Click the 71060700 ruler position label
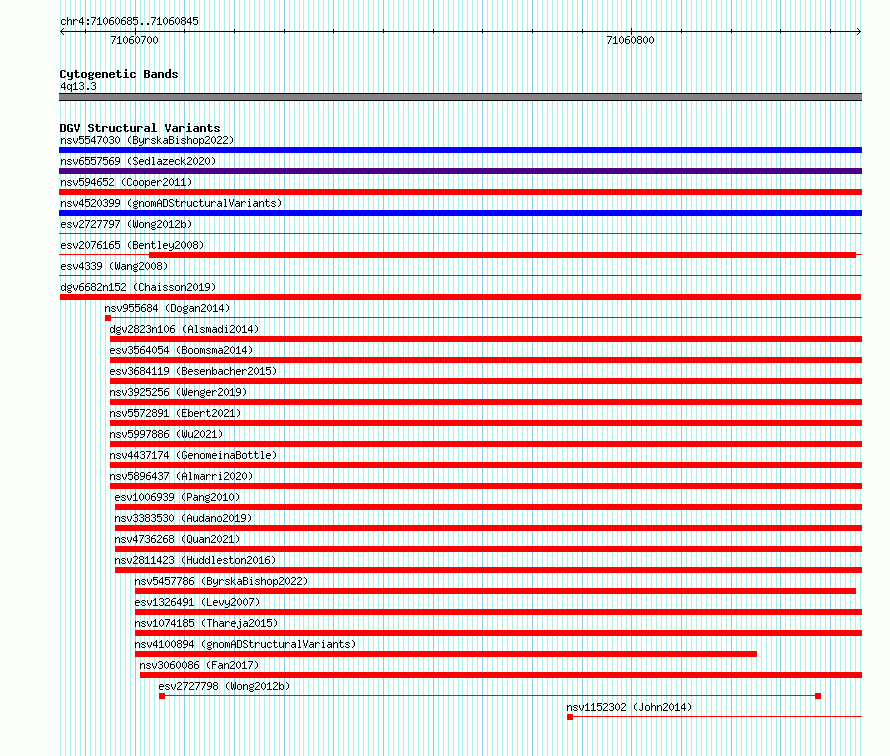This screenshot has height=756, width=890. pos(135,40)
